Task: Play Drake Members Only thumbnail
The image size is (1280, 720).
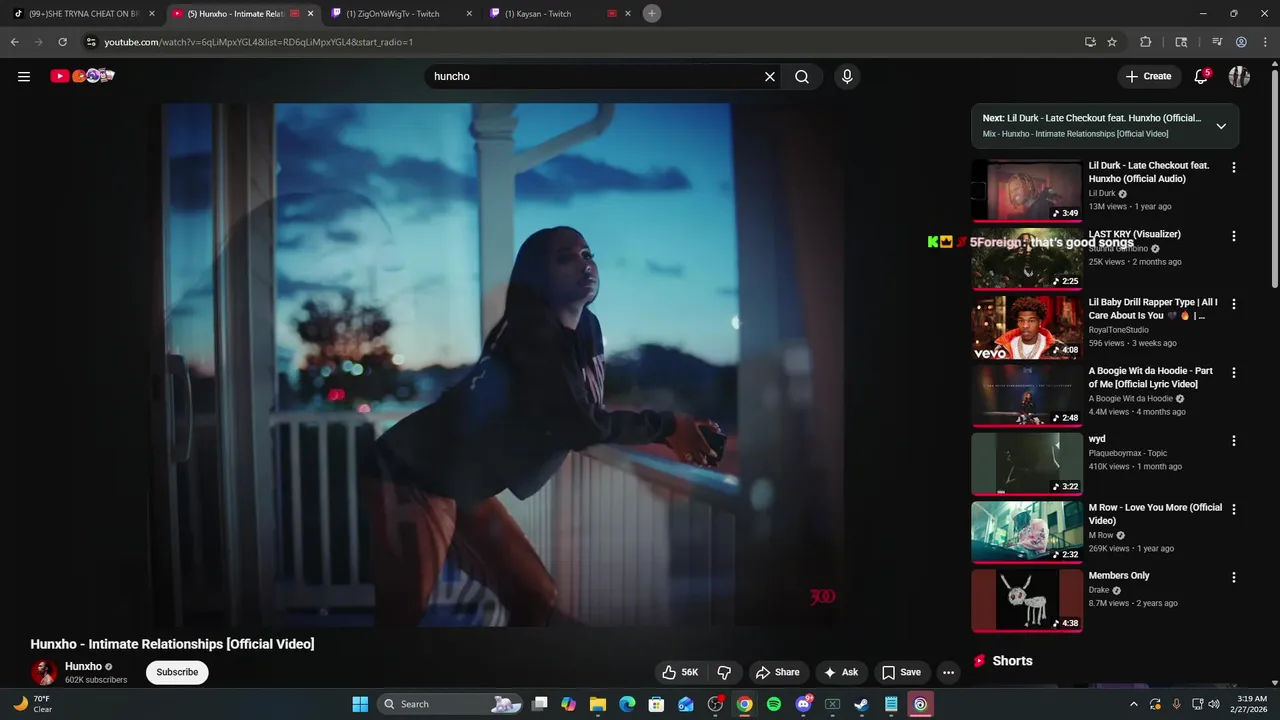Action: [x=1027, y=600]
